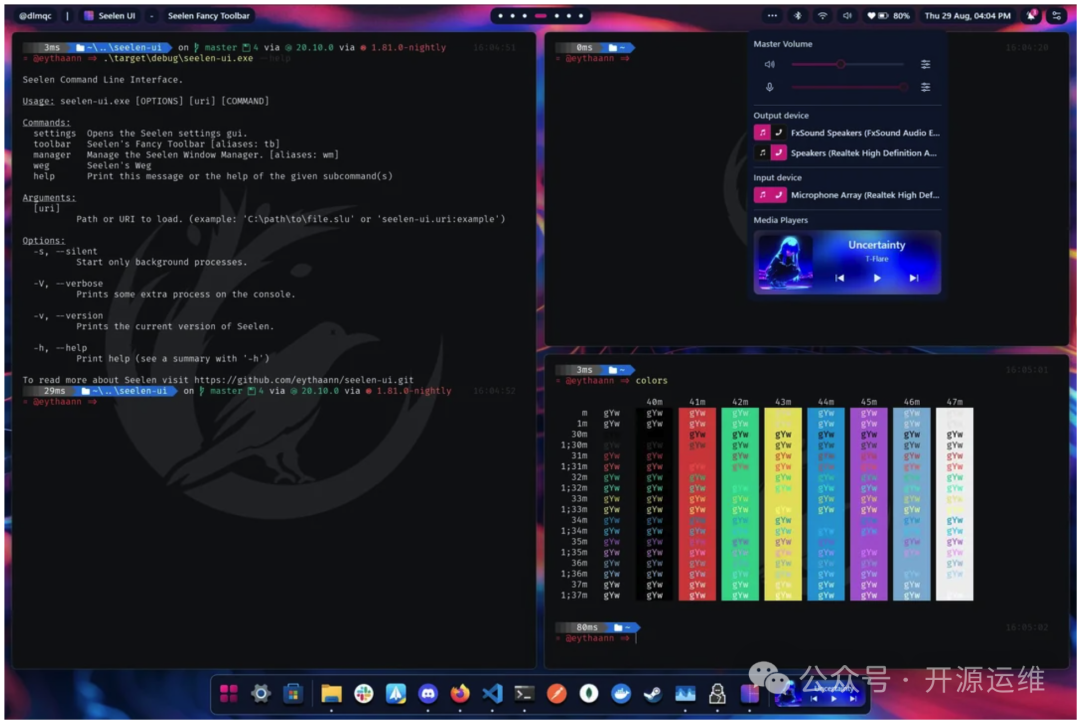This screenshot has width=1080, height=723.
Task: Open the purple window-layout app in the dock
Action: point(749,693)
